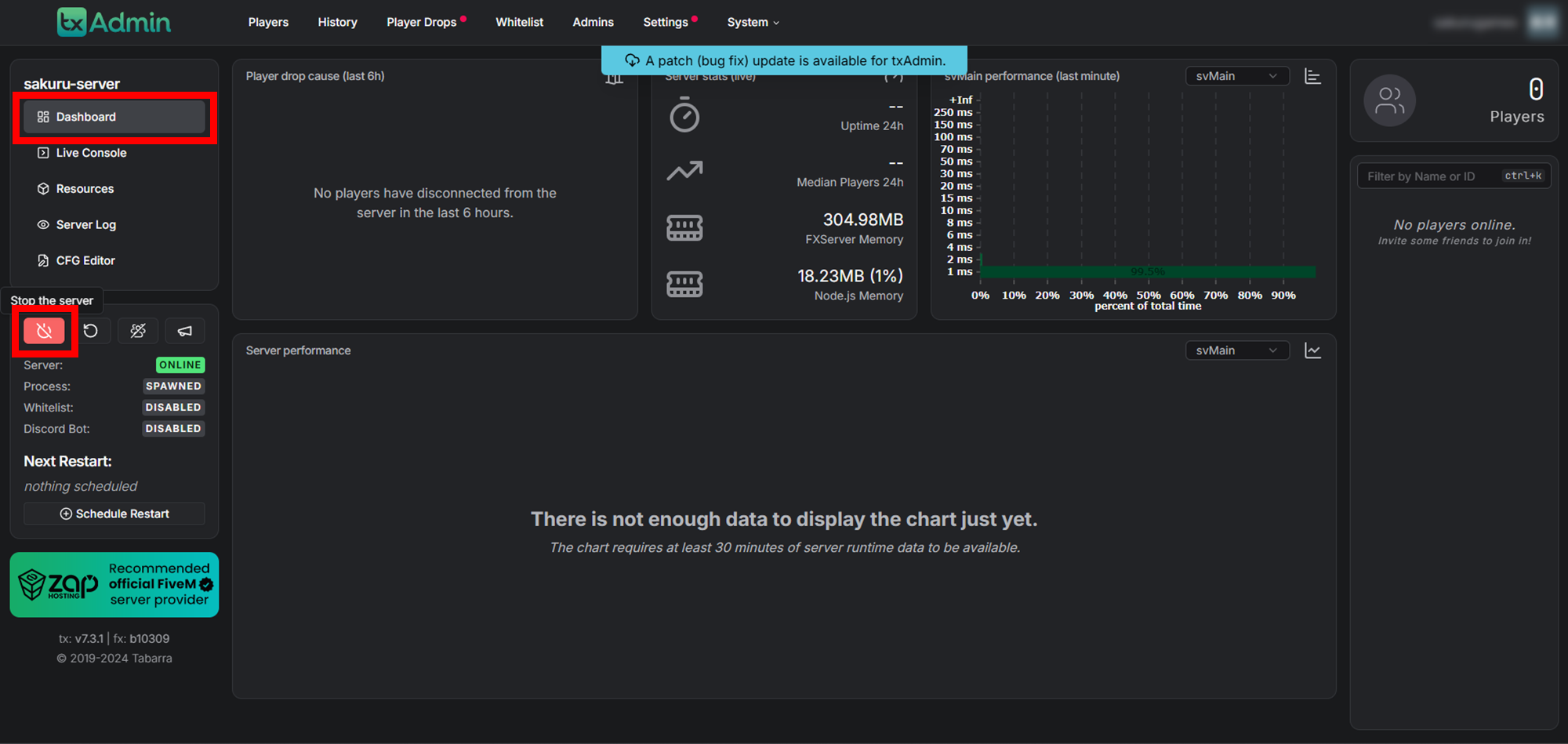Viewport: 1568px width, 744px height.
Task: Click the players icon in right panel
Action: [1389, 100]
